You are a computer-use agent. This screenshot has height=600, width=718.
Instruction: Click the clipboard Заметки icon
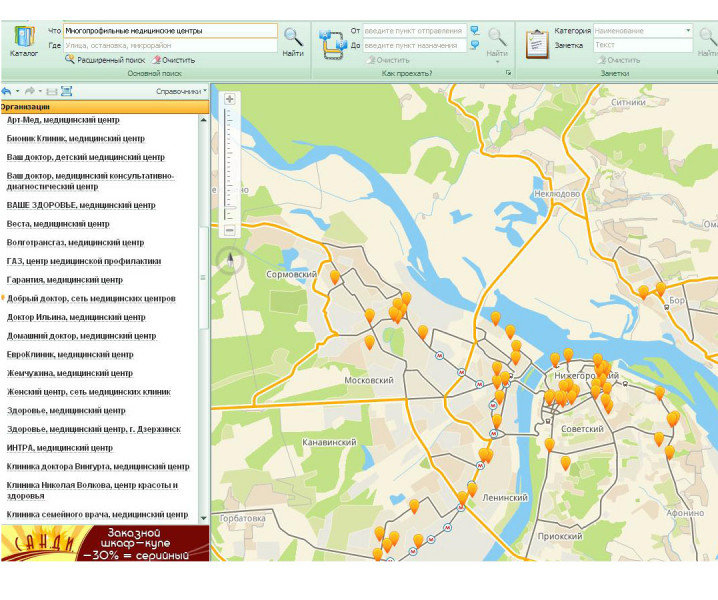tap(537, 40)
